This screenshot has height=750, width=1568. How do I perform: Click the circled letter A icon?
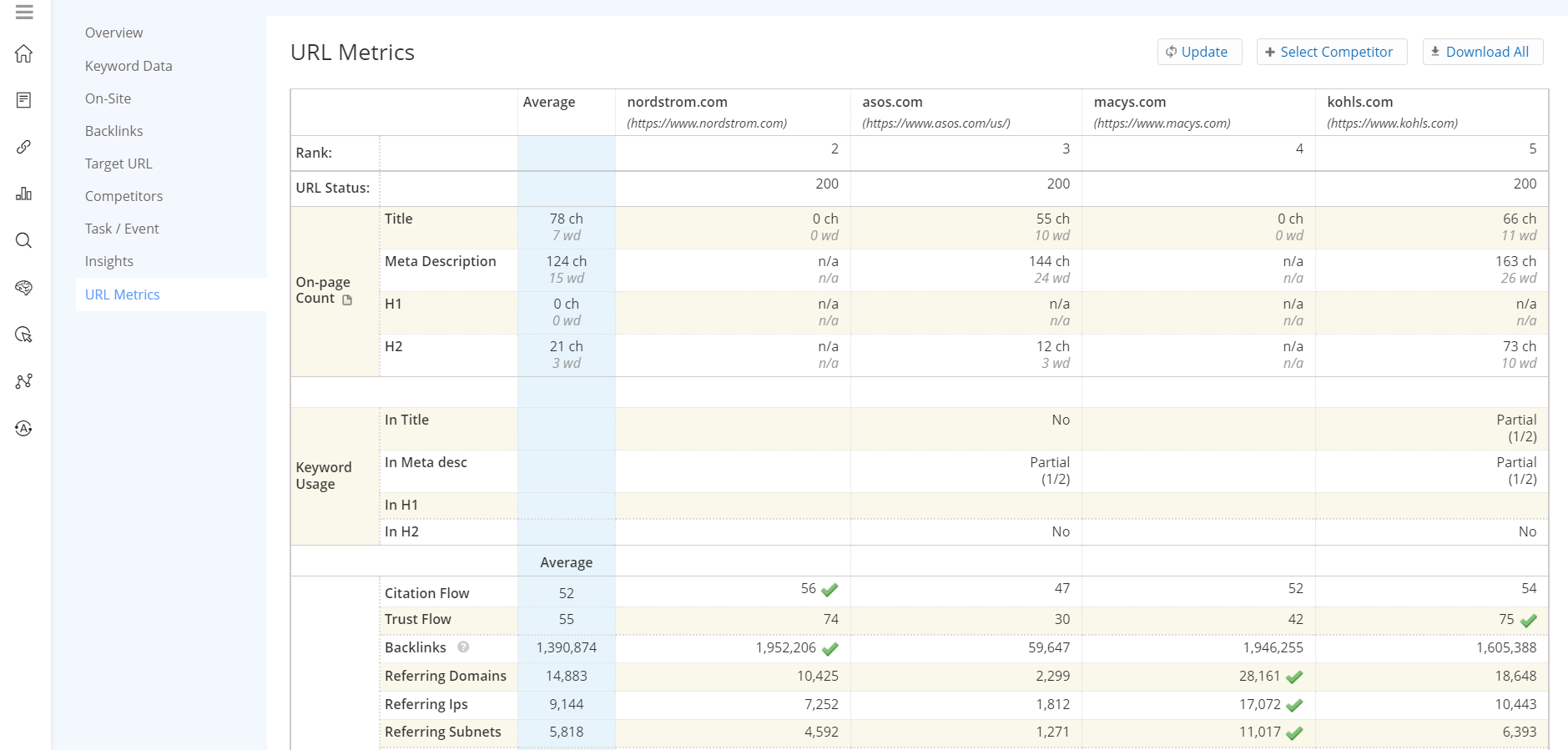coord(24,429)
